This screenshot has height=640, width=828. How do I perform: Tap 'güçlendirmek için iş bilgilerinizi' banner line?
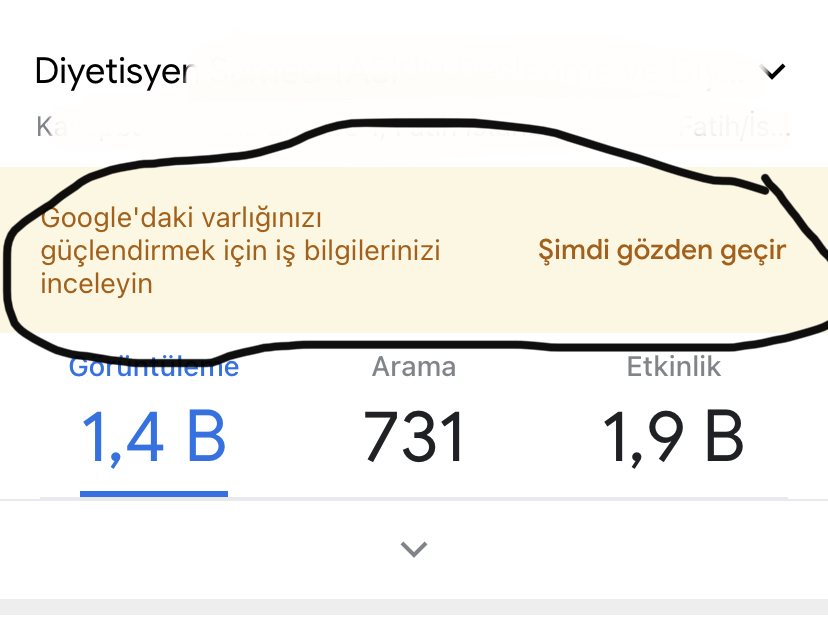click(240, 250)
